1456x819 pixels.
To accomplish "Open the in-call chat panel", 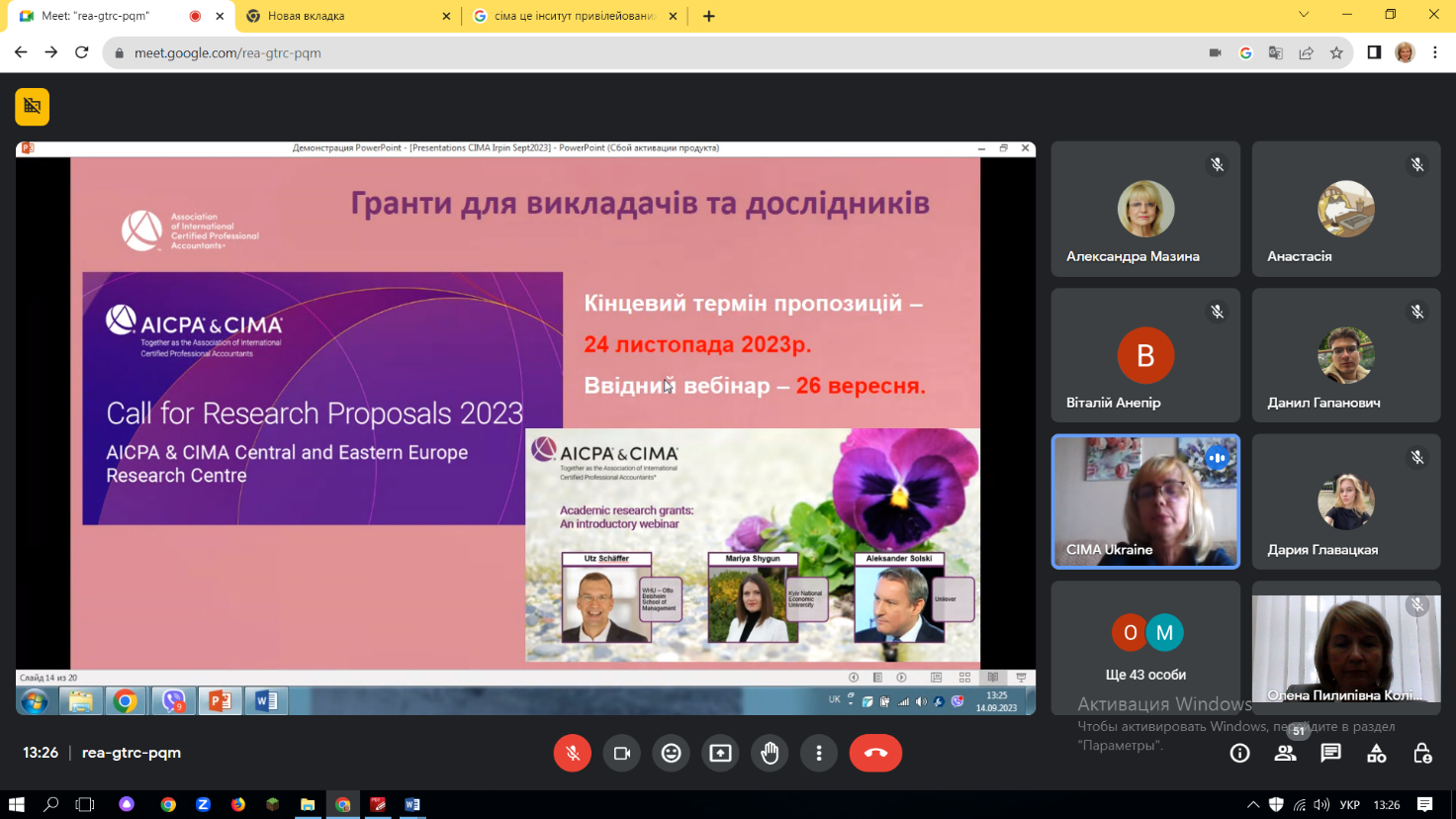I will (x=1331, y=753).
